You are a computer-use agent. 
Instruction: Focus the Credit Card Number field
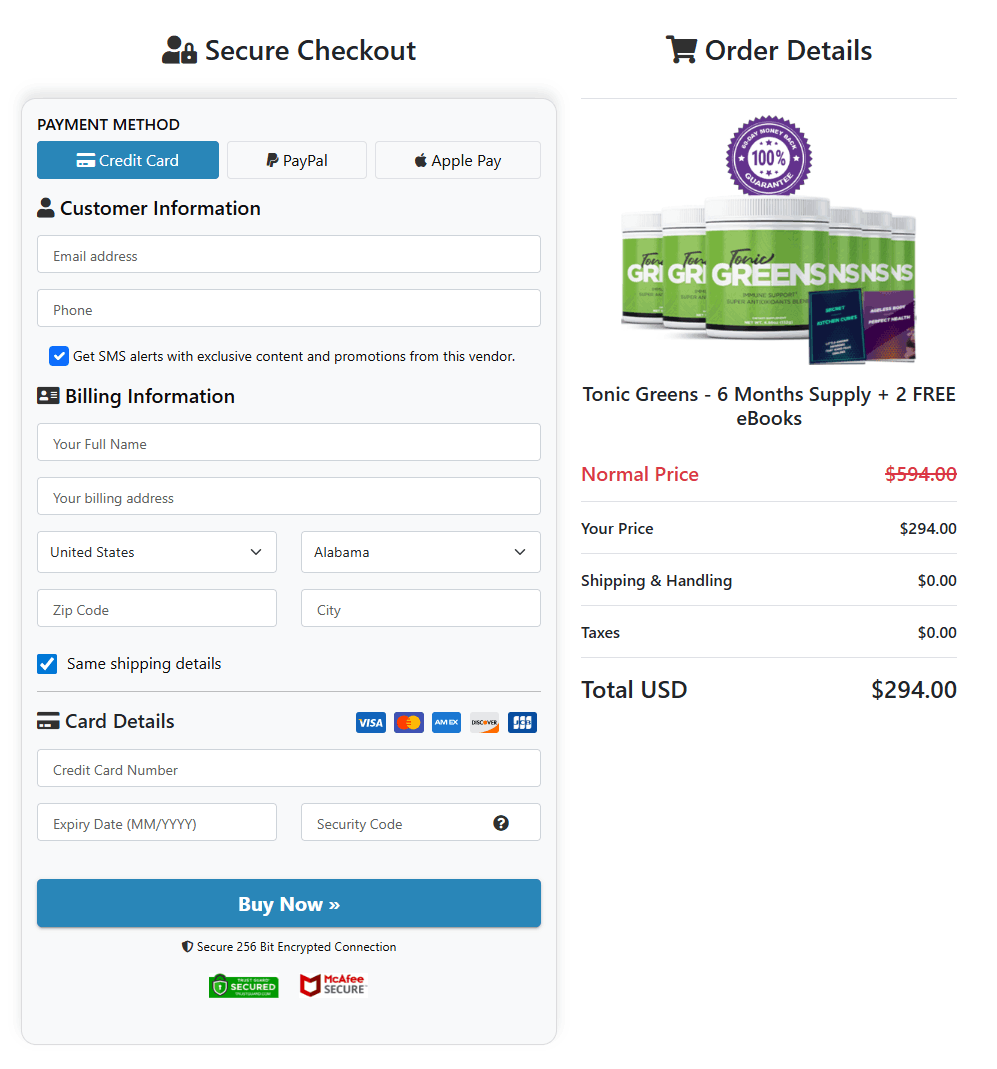point(289,770)
